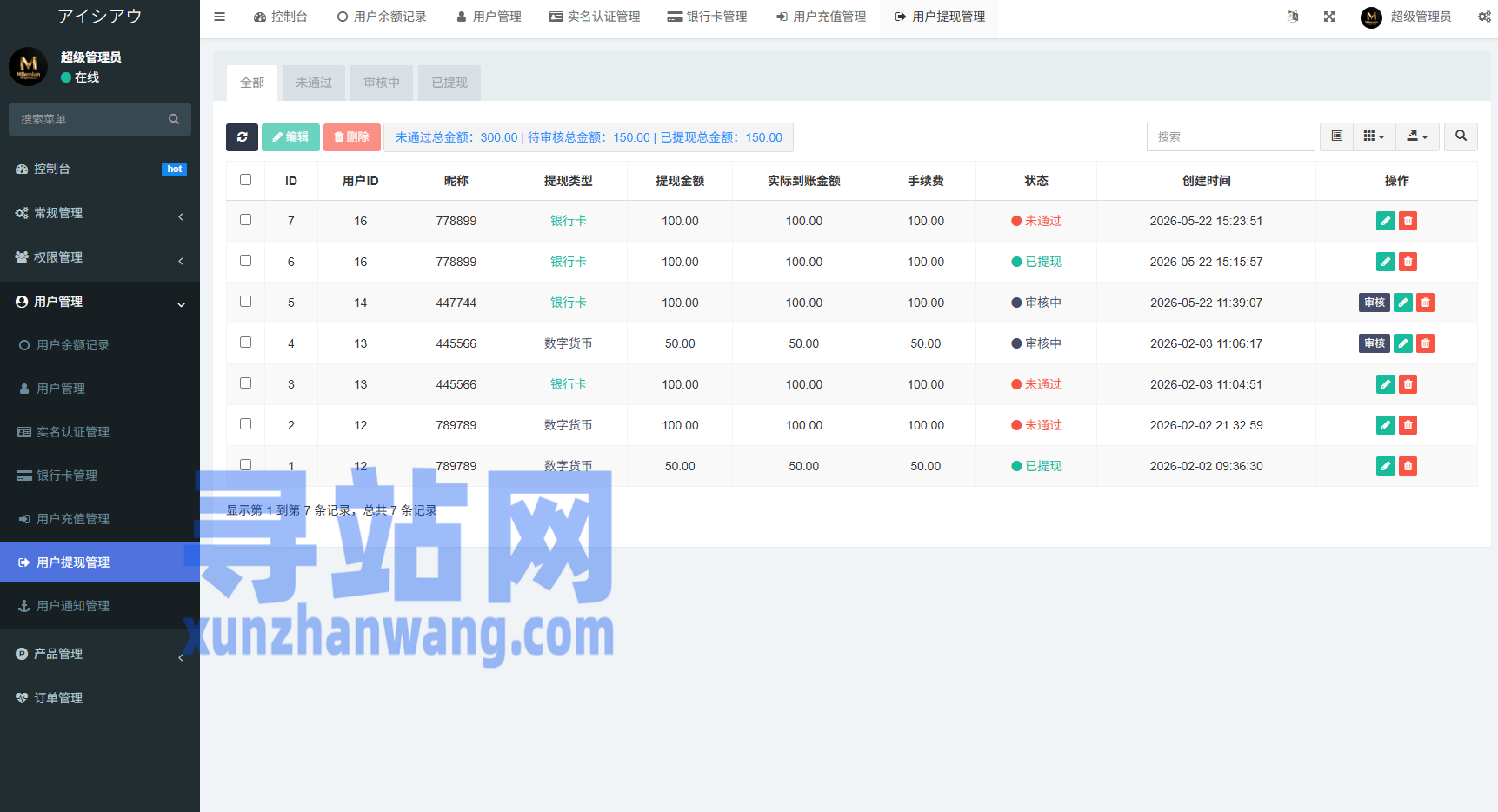
Task: Open 银行卡管理 in sidebar
Action: point(100,476)
